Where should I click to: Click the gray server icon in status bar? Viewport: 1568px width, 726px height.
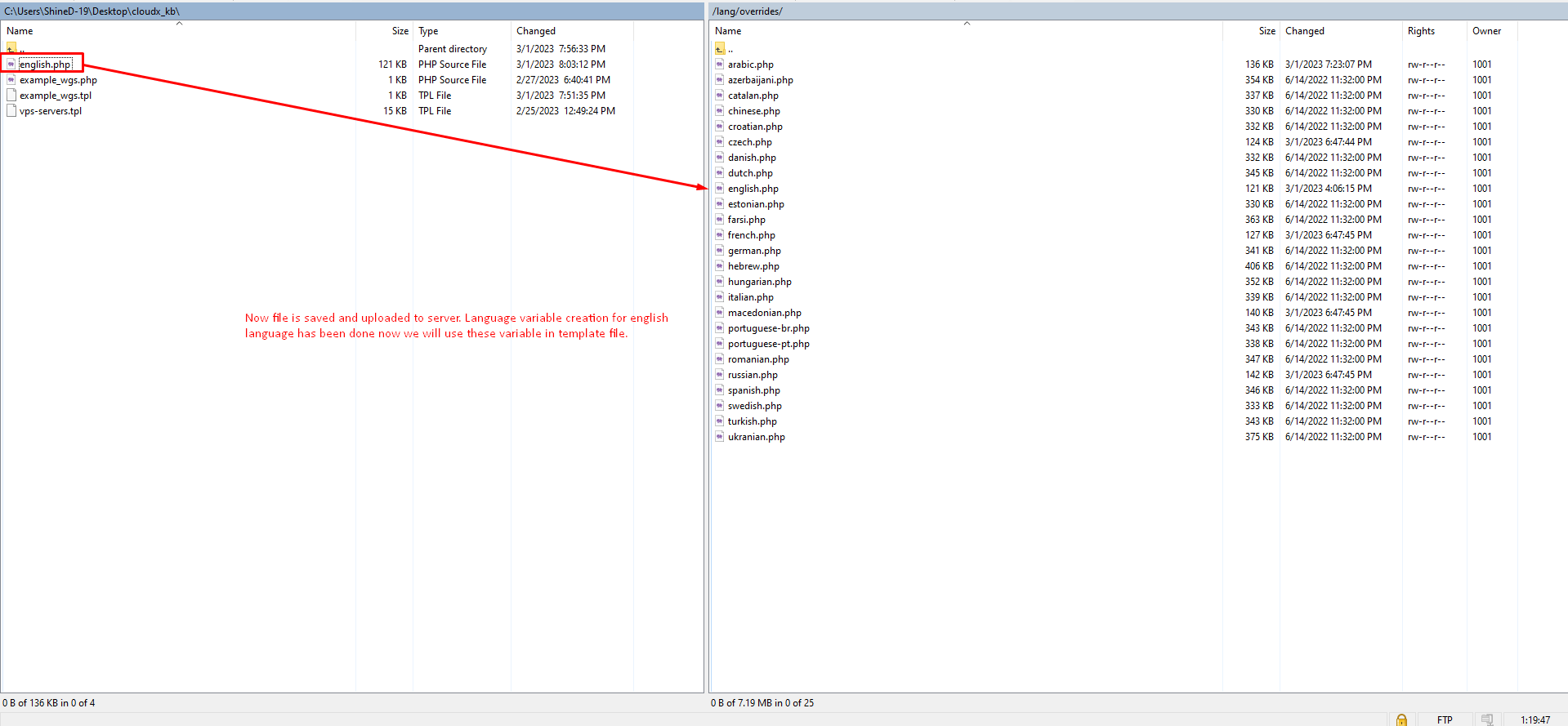tap(1487, 719)
